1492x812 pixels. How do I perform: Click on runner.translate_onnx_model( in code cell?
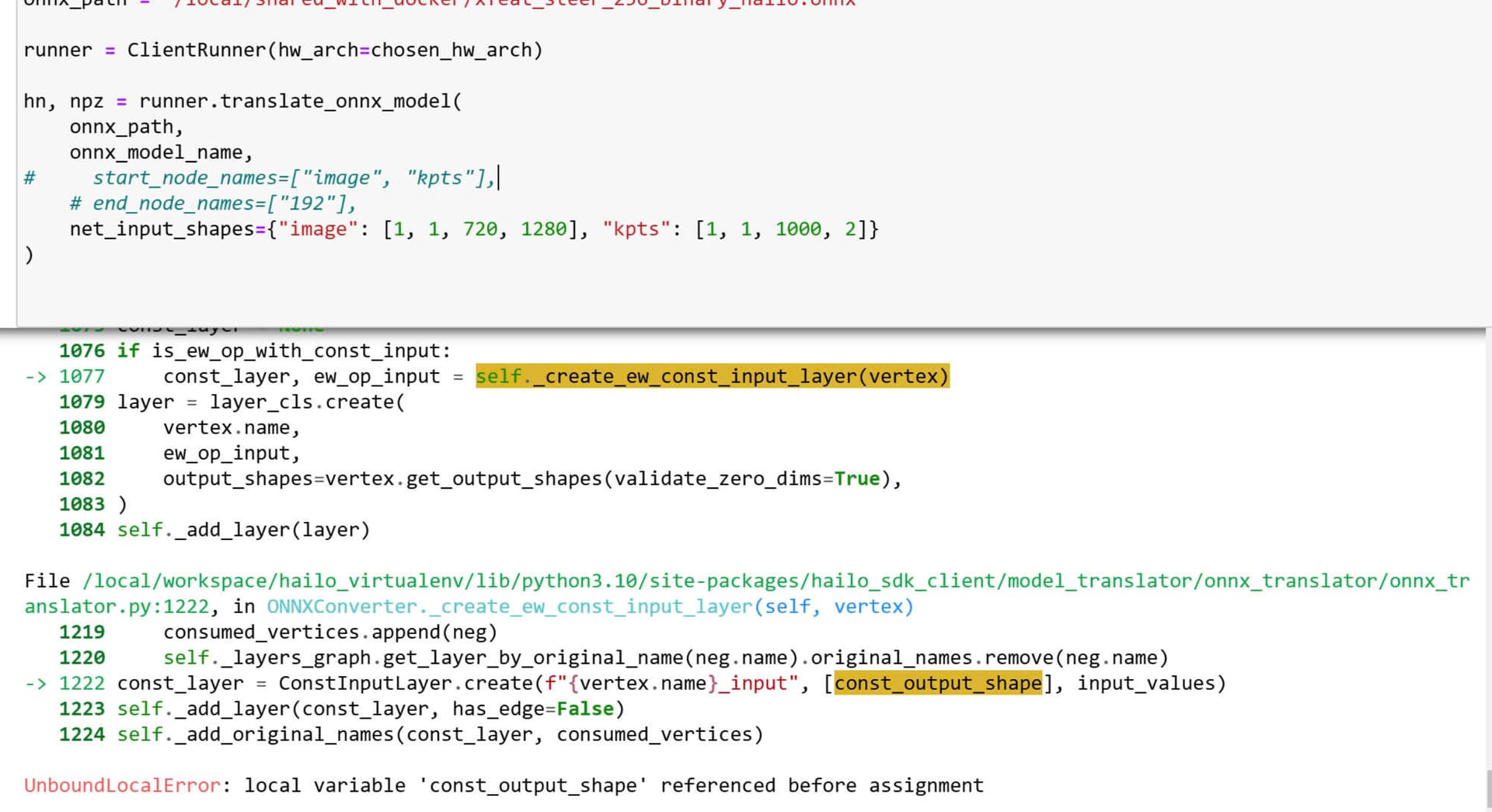click(299, 102)
